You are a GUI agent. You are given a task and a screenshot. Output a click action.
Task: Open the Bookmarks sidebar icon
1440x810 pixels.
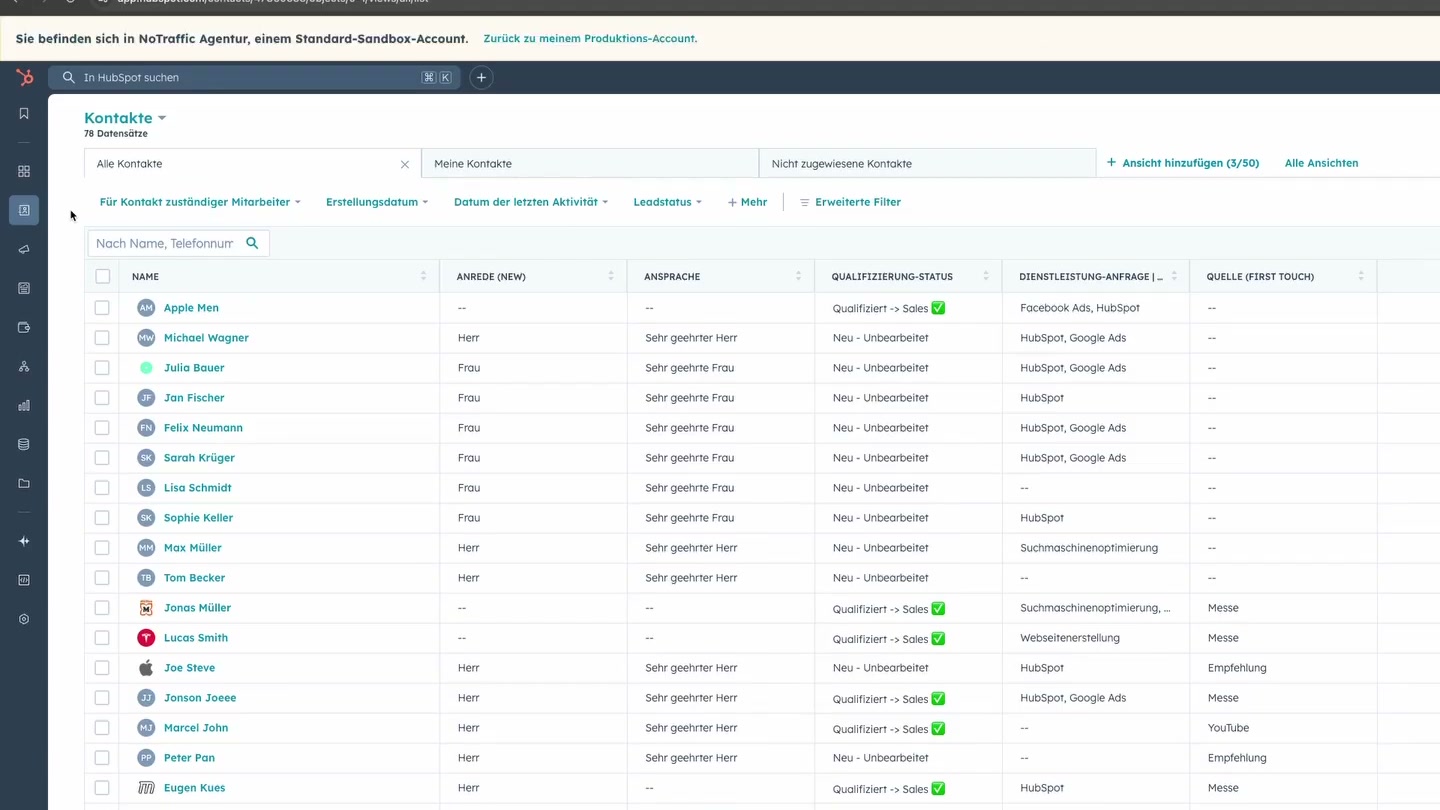click(x=23, y=113)
